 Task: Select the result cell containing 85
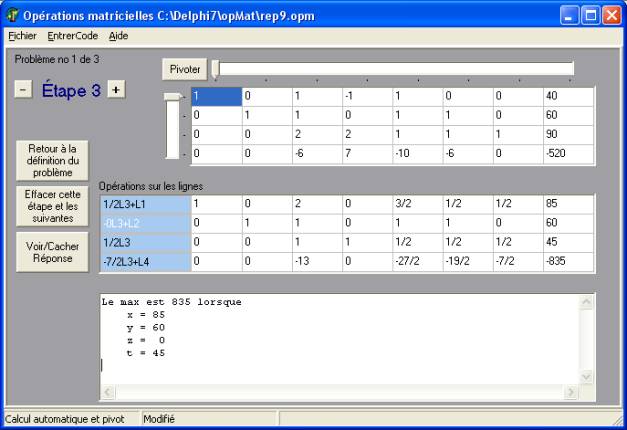tap(569, 204)
